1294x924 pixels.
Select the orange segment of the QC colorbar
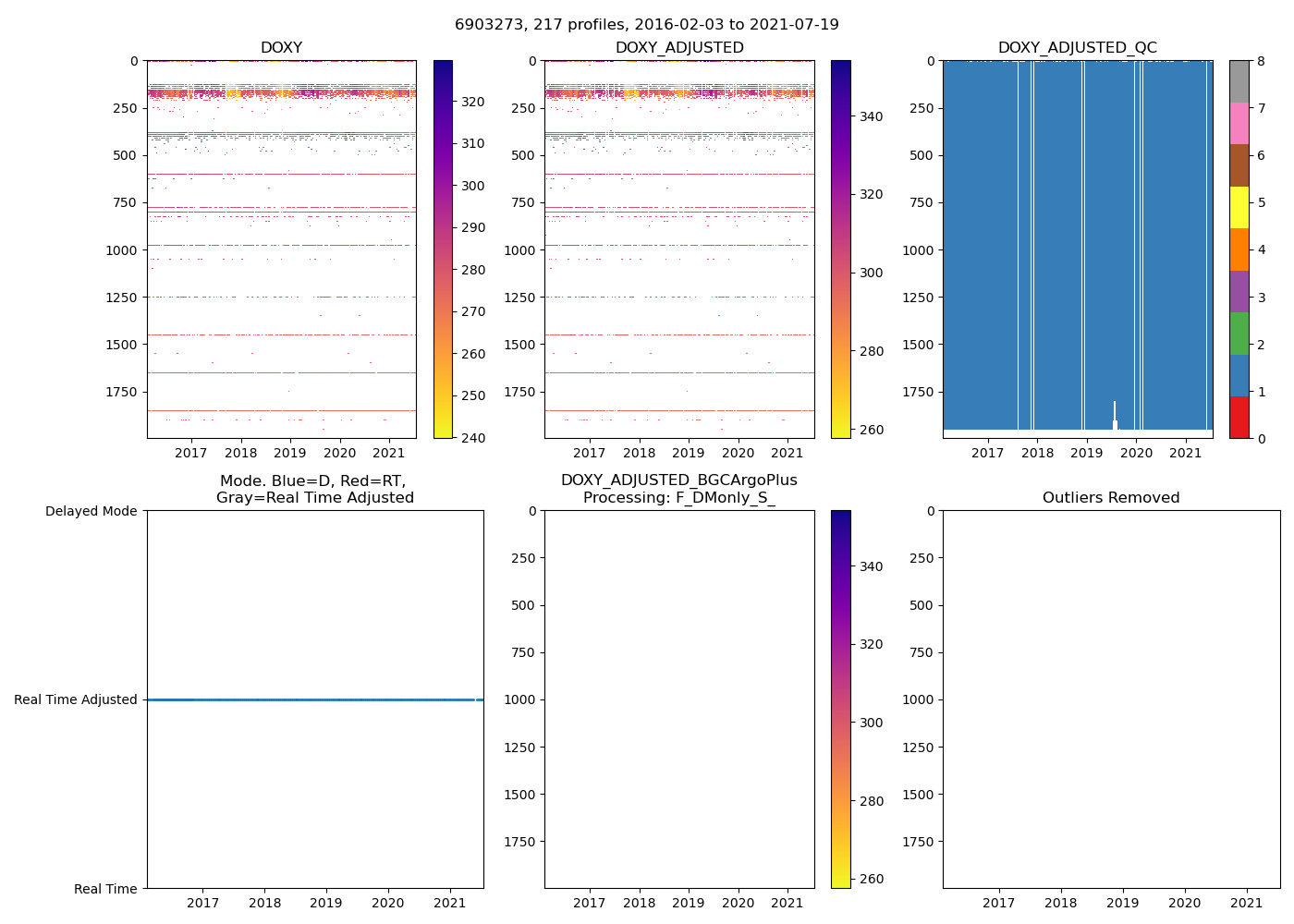point(1239,249)
